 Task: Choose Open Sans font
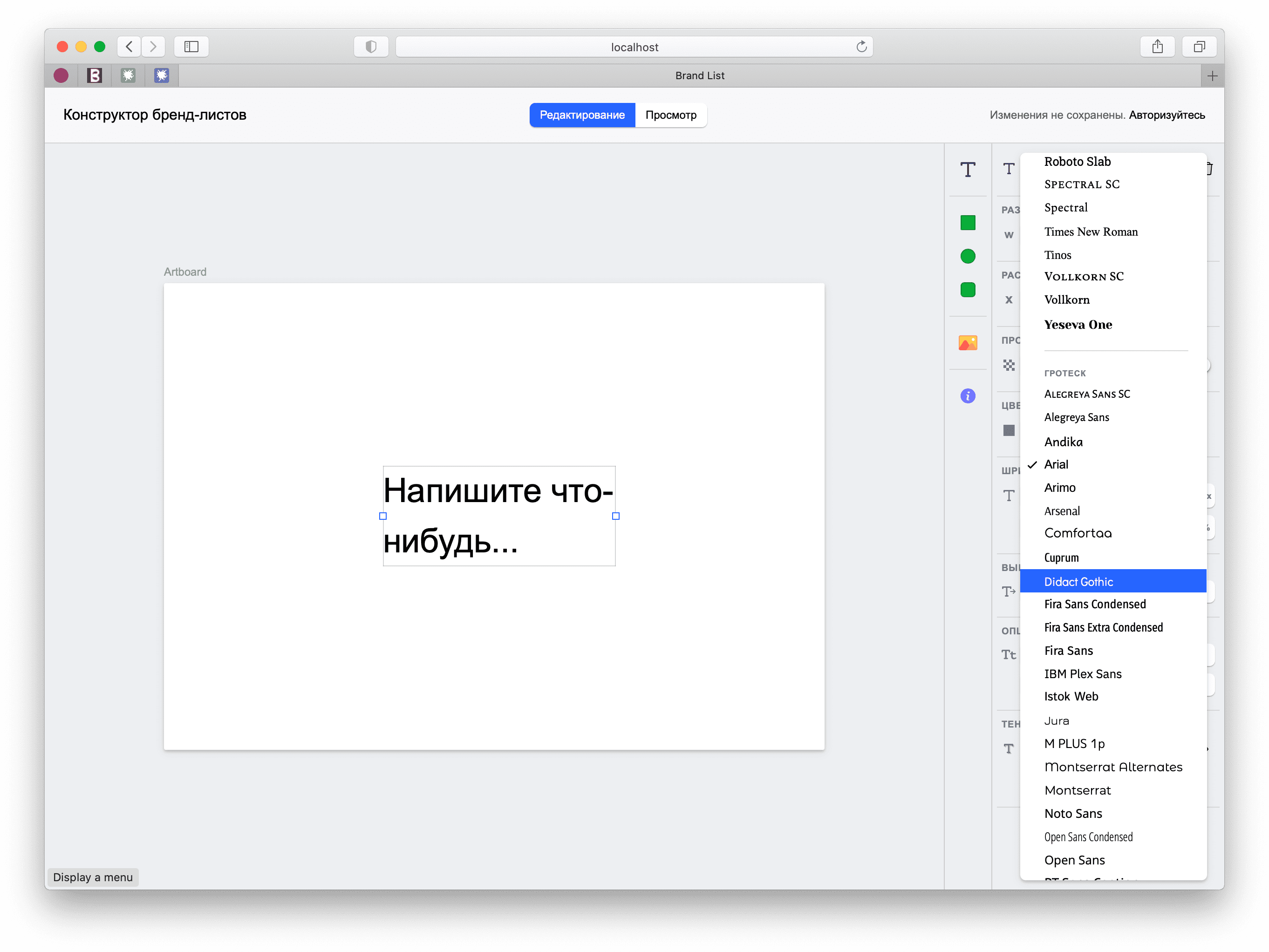1113,860
